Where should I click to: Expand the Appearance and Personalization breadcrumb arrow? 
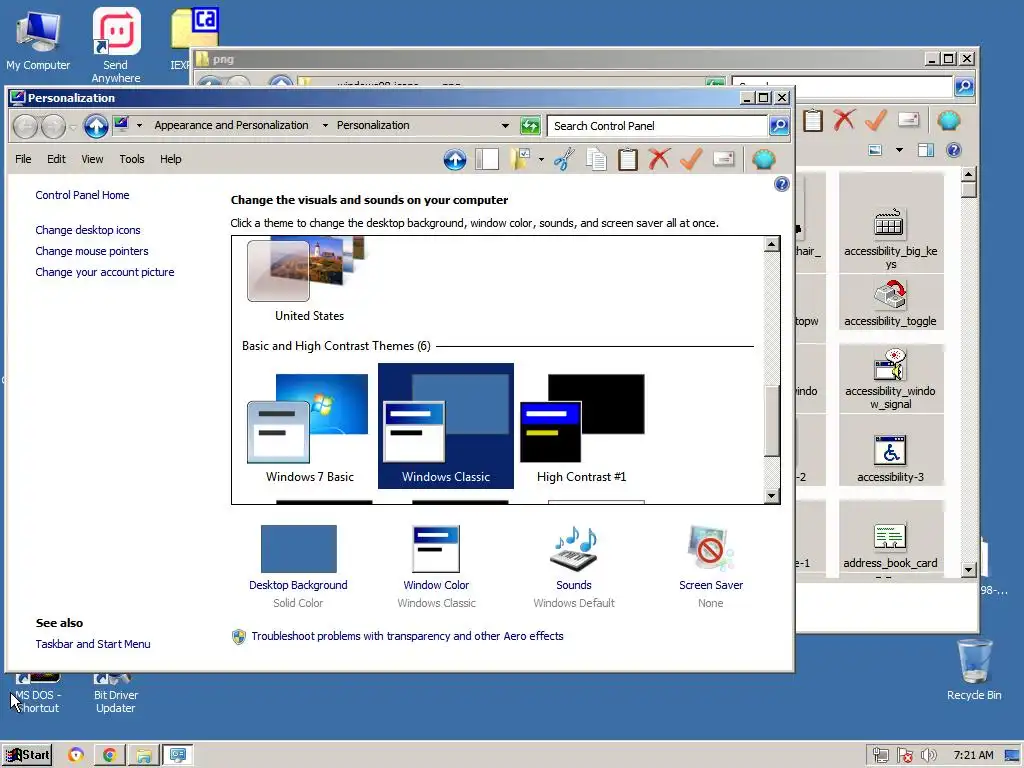pyautogui.click(x=325, y=125)
